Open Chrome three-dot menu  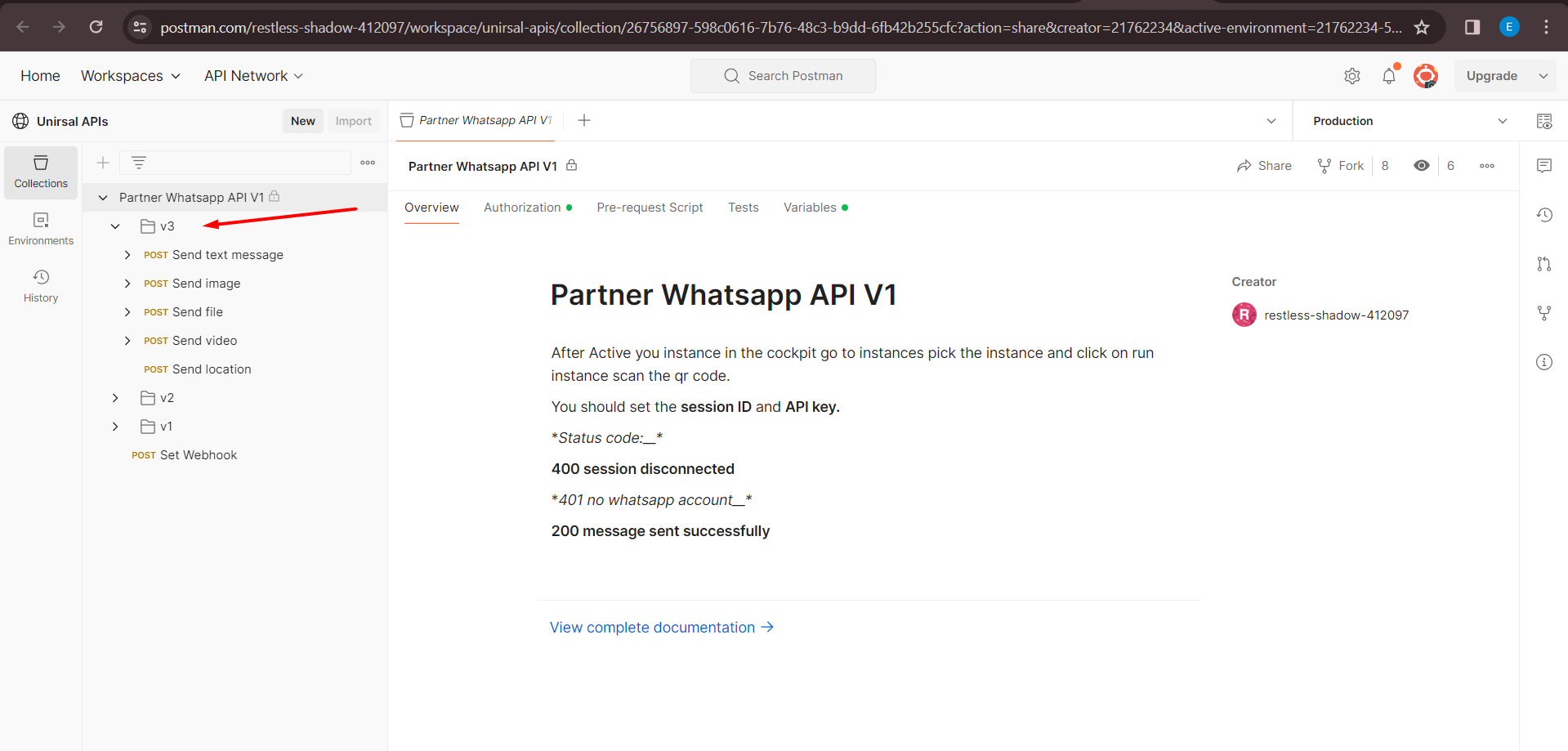click(x=1546, y=27)
